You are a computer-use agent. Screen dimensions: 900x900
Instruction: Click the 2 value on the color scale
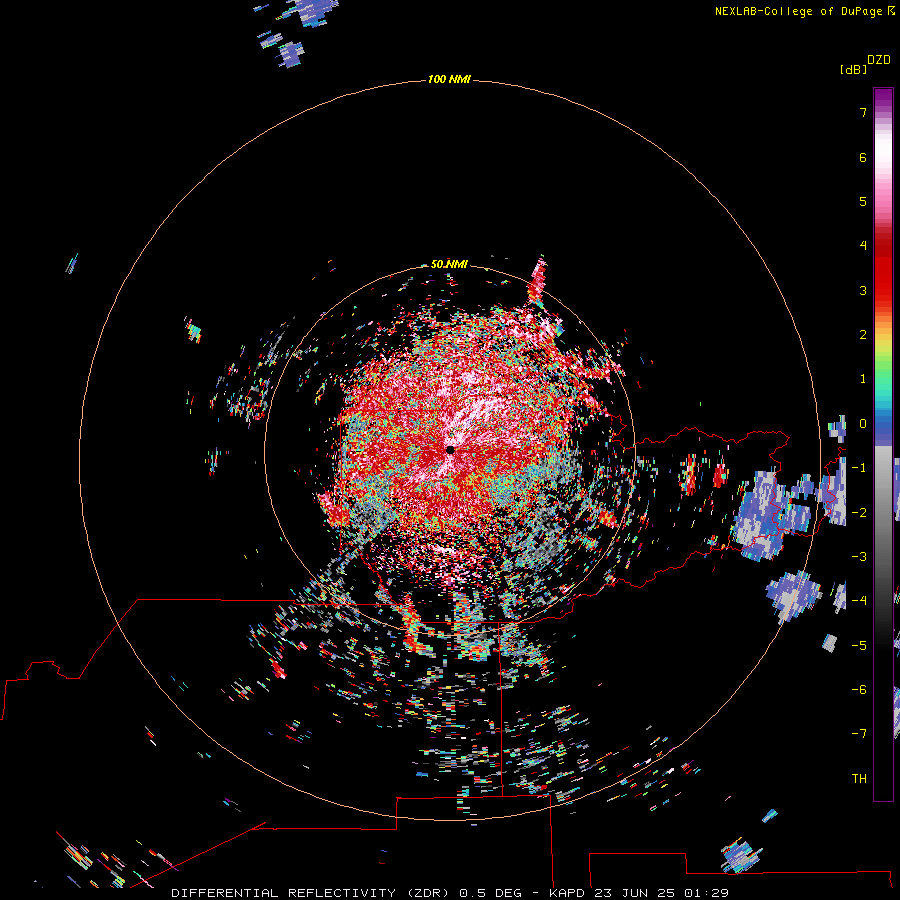[x=863, y=335]
